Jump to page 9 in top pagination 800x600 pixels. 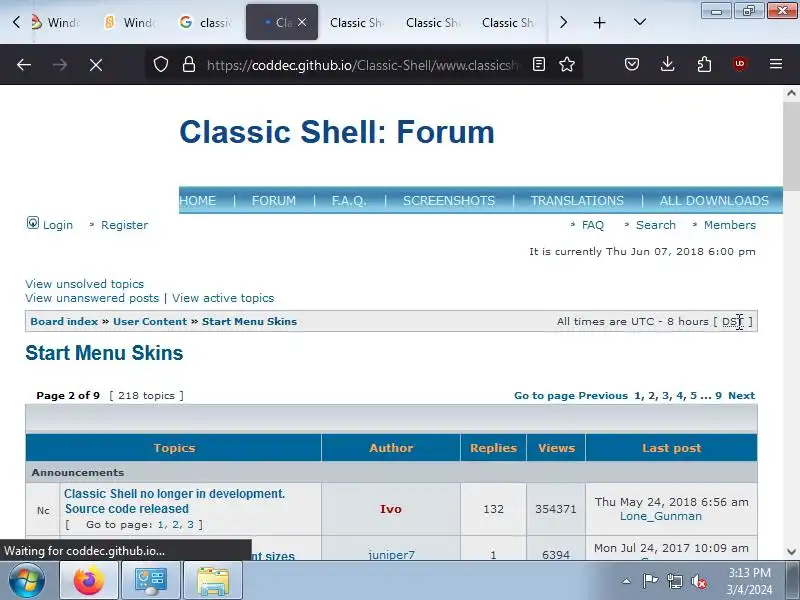(x=718, y=395)
